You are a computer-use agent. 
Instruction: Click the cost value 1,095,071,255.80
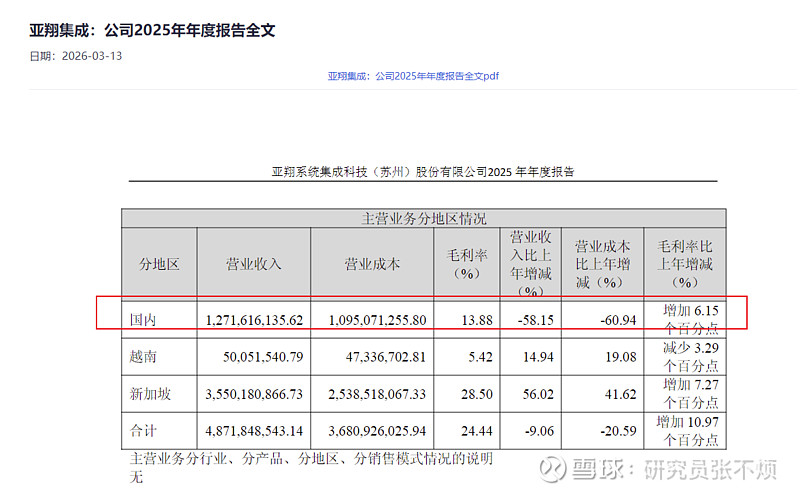(x=377, y=320)
